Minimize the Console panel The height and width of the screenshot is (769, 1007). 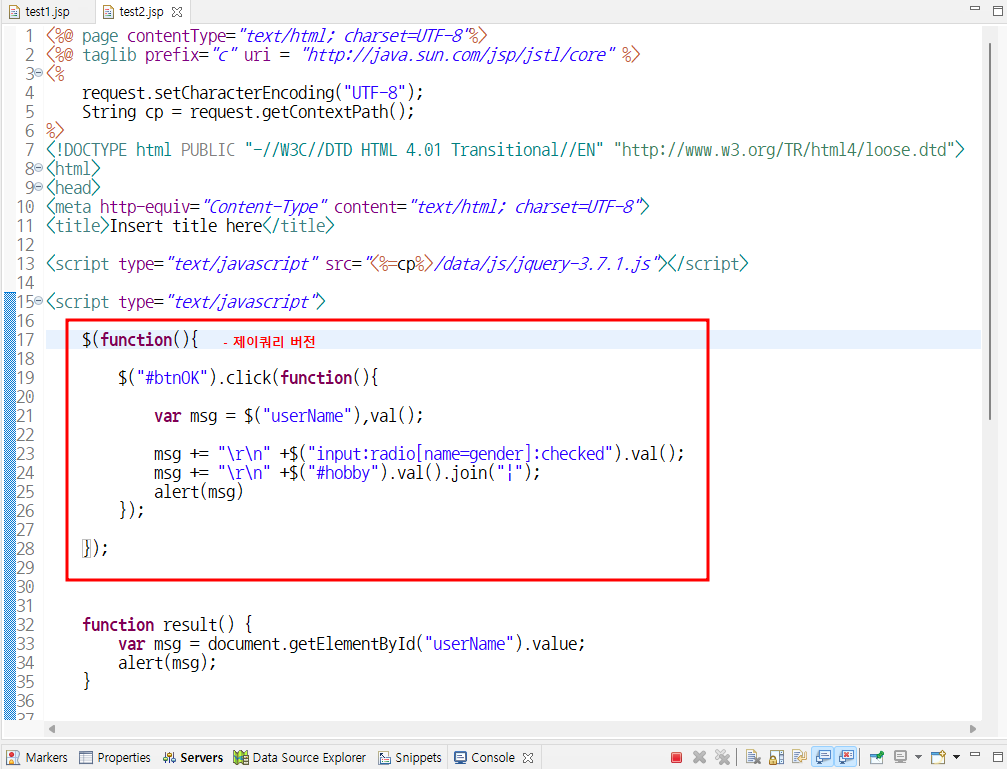click(975, 754)
